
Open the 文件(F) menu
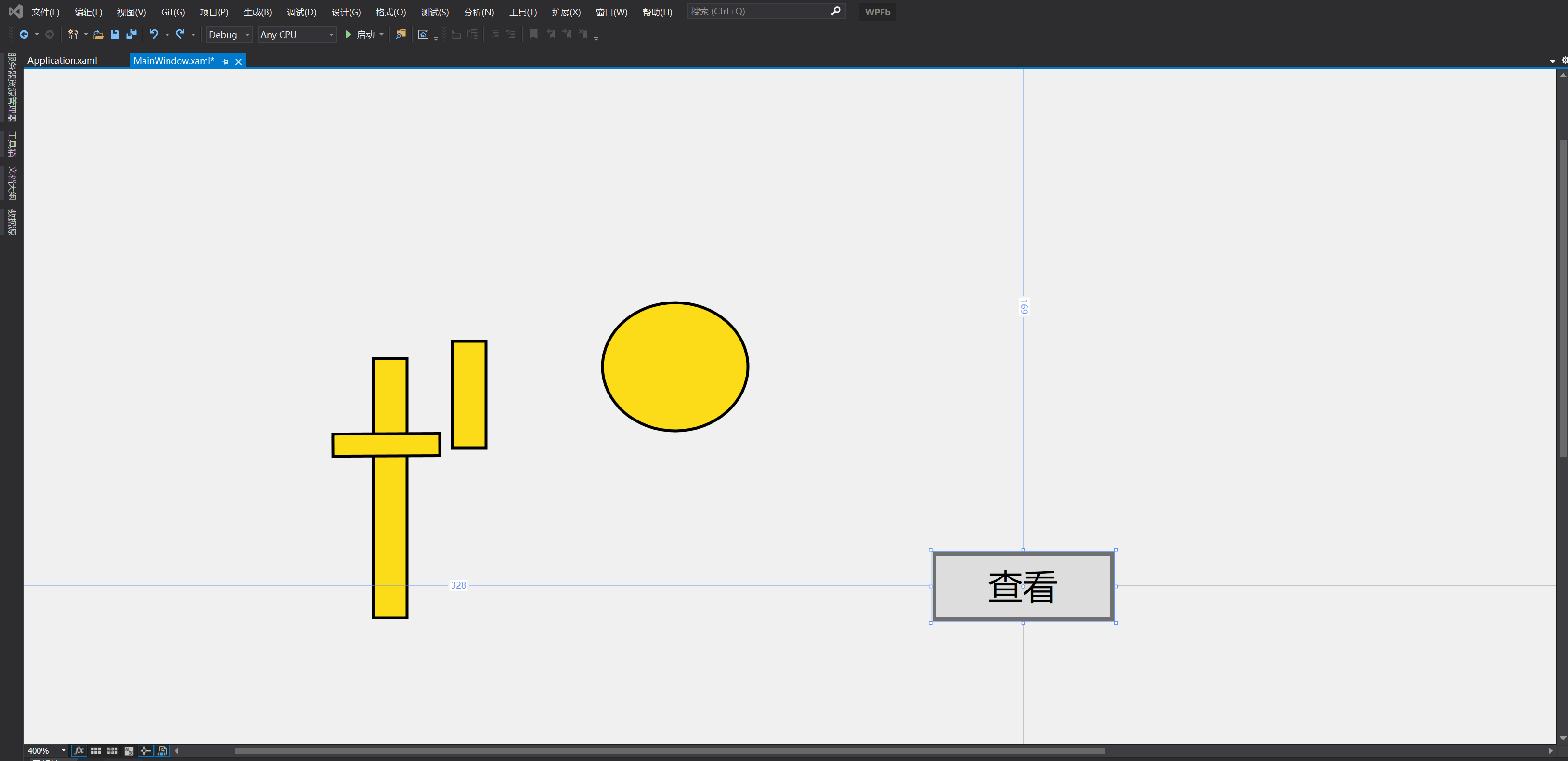[46, 12]
